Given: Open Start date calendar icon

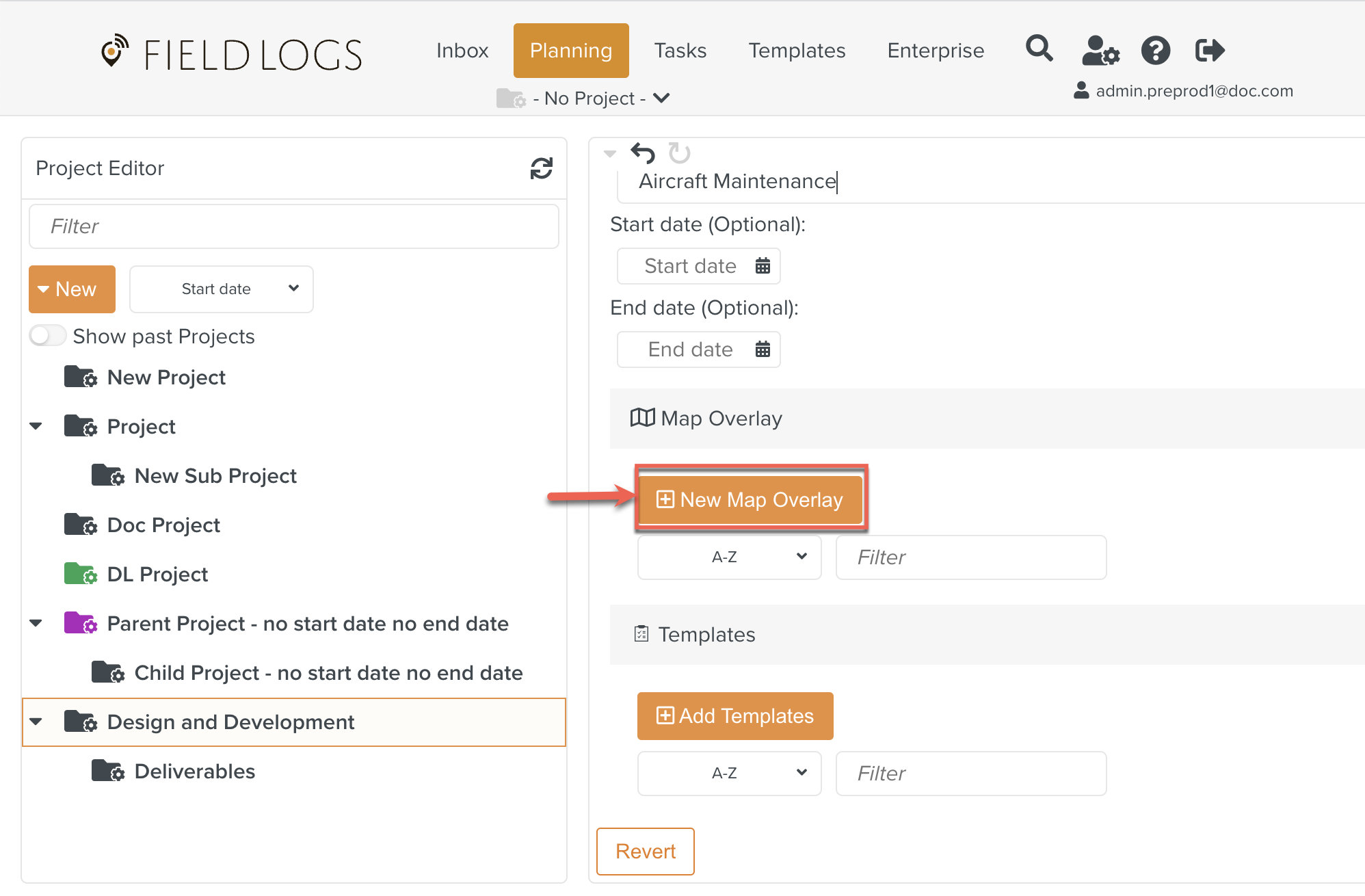Looking at the screenshot, I should 763,266.
